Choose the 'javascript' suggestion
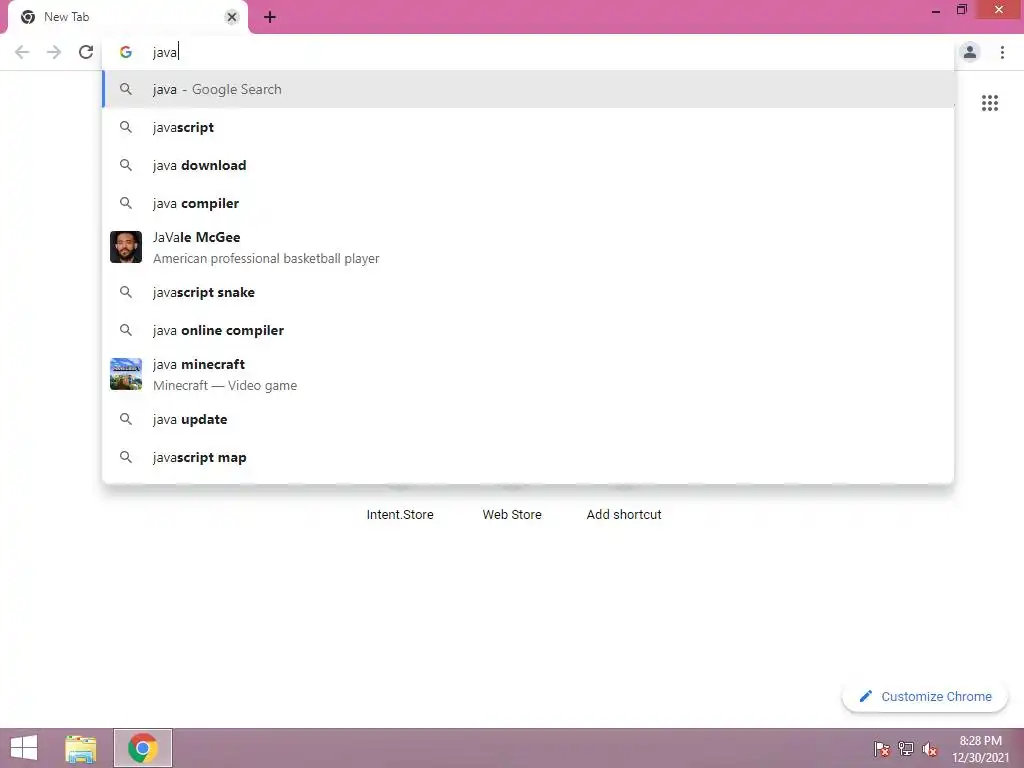Screen dimensions: 1024x768 [528, 127]
